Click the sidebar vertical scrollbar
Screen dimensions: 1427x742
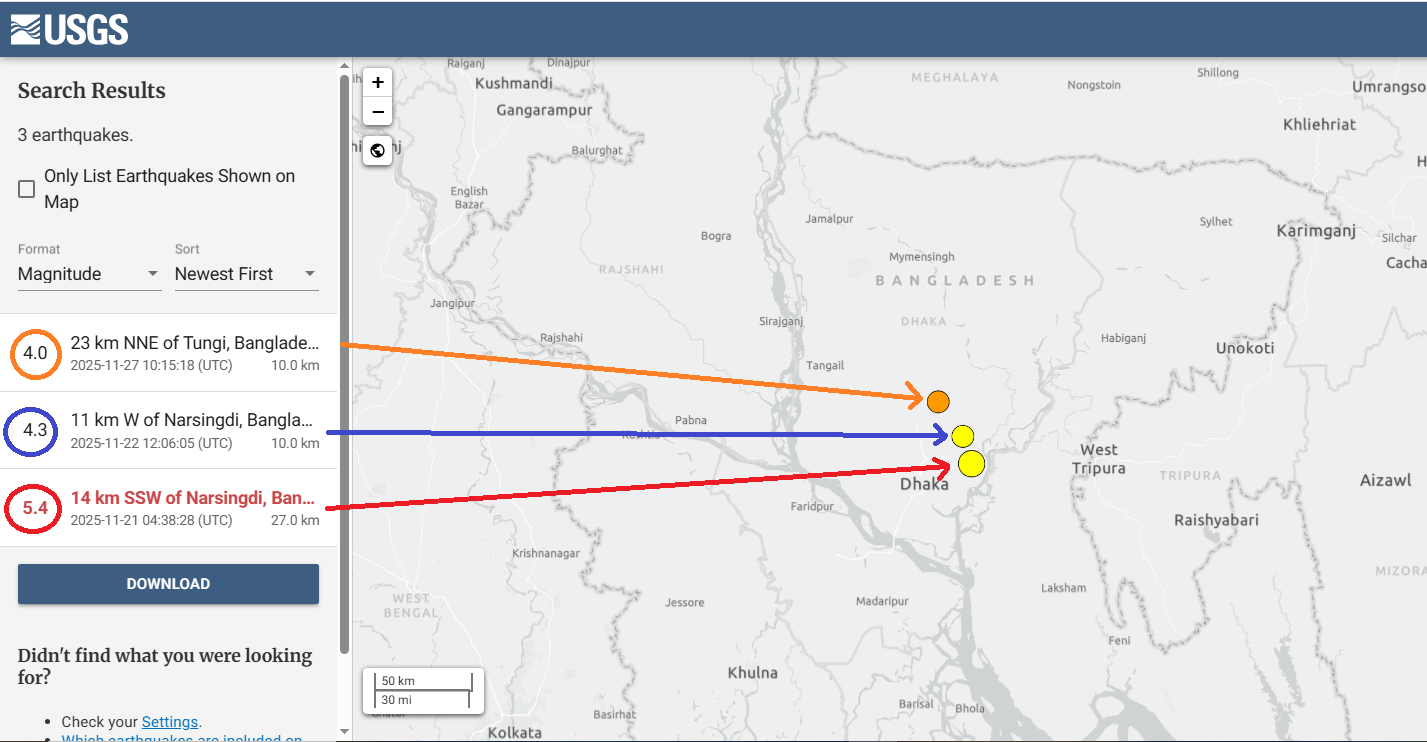coord(345,360)
